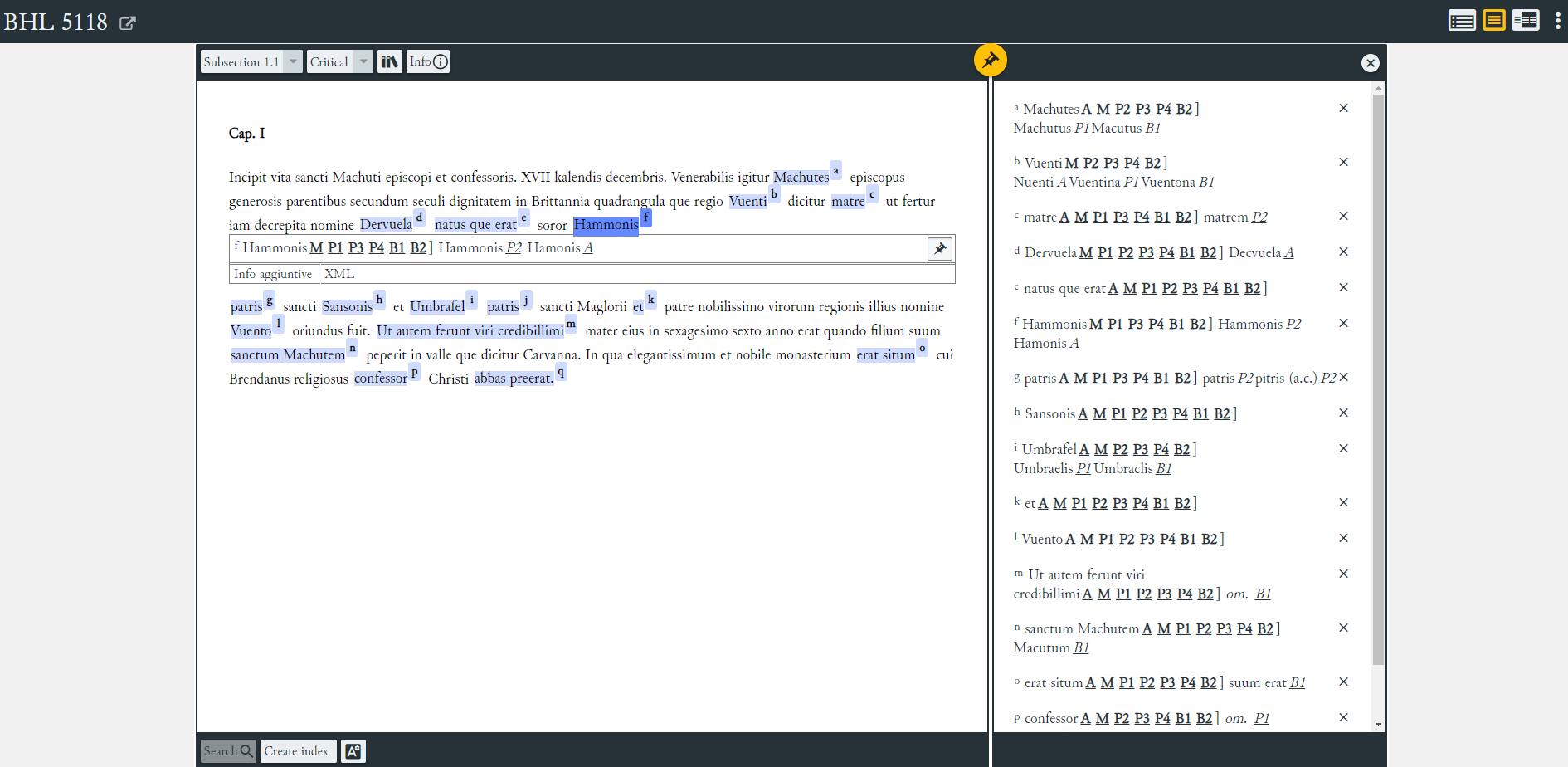Viewport: 1568px width, 767px height.
Task: Select the highlighted middle layout view
Action: [x=1493, y=21]
